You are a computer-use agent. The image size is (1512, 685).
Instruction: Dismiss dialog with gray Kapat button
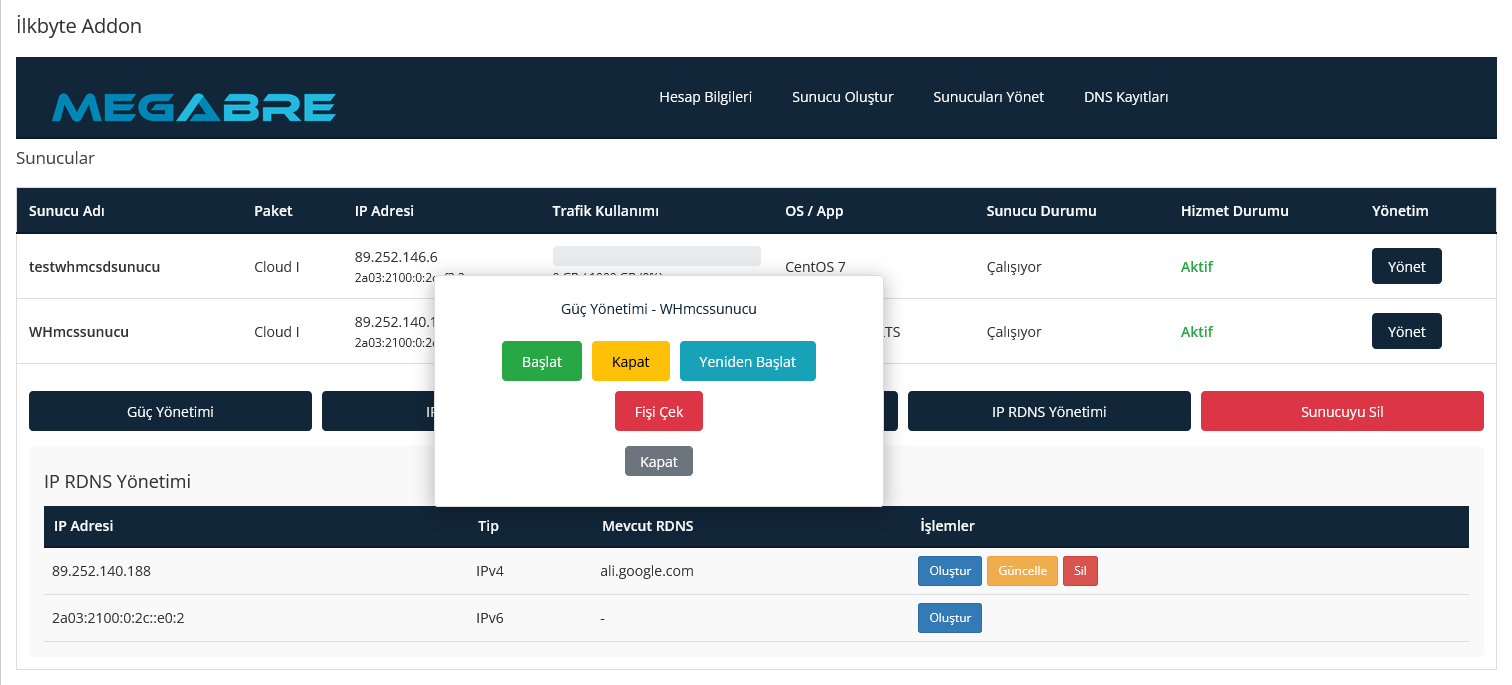click(659, 461)
